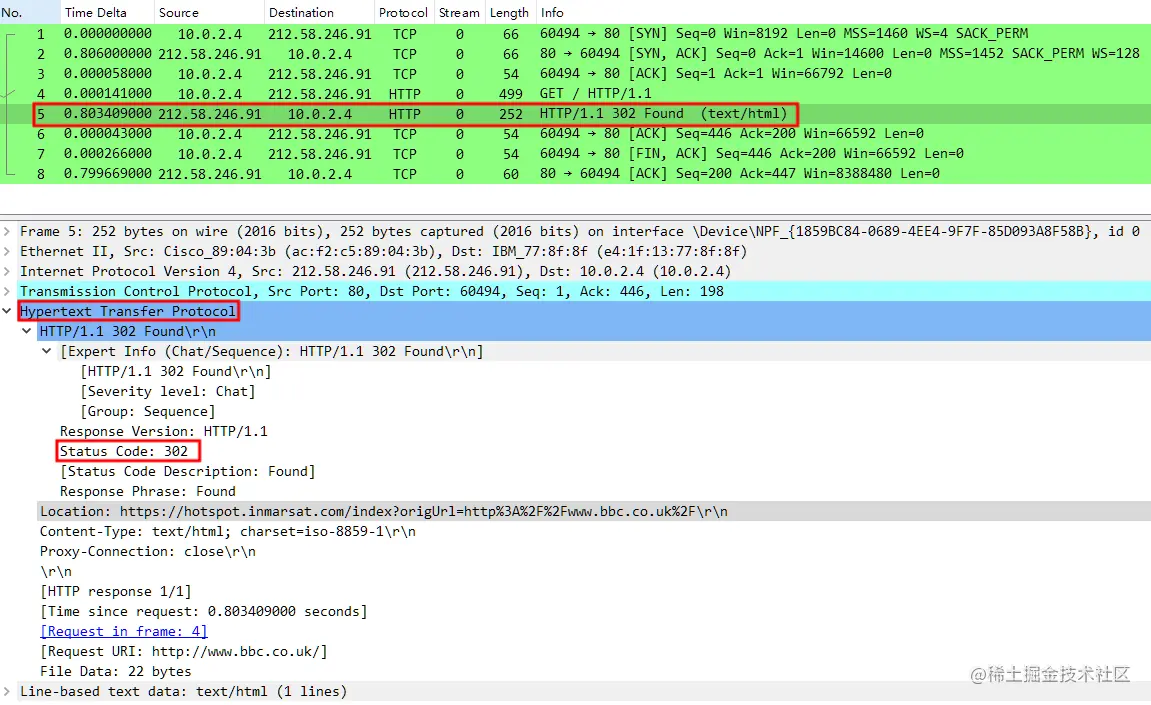Select packet 5 HTTP/1.1 302 Found
Screen dimensions: 1151x705
(576, 114)
